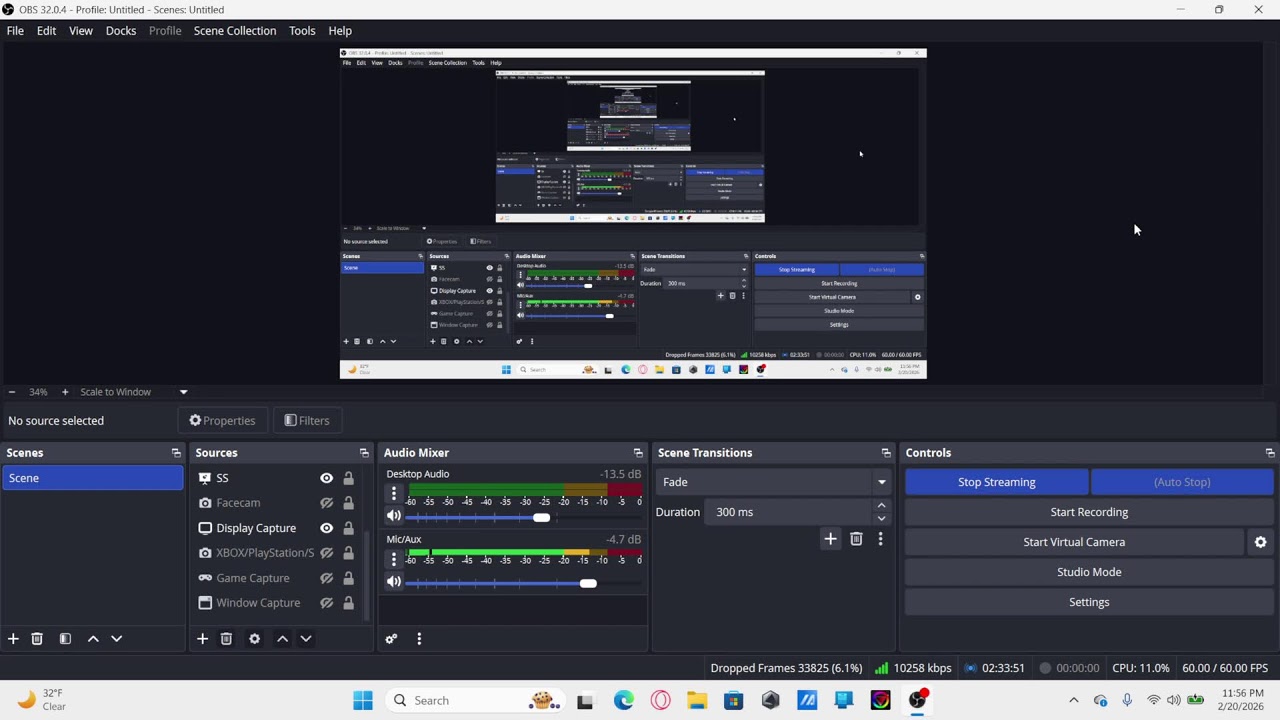
Task: Open the Docks menu
Action: coord(121,31)
